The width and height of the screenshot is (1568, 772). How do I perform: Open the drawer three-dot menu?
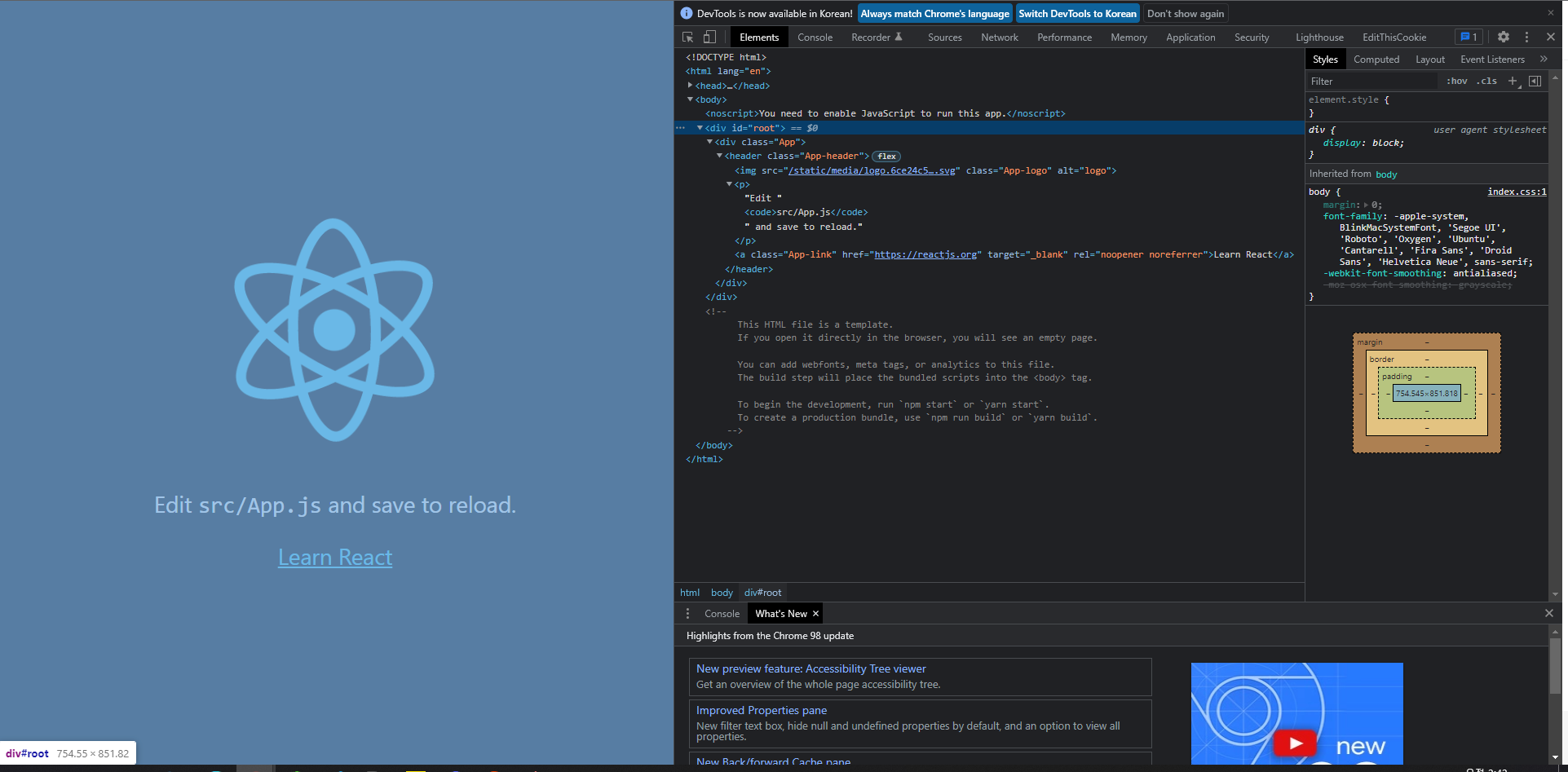click(687, 614)
